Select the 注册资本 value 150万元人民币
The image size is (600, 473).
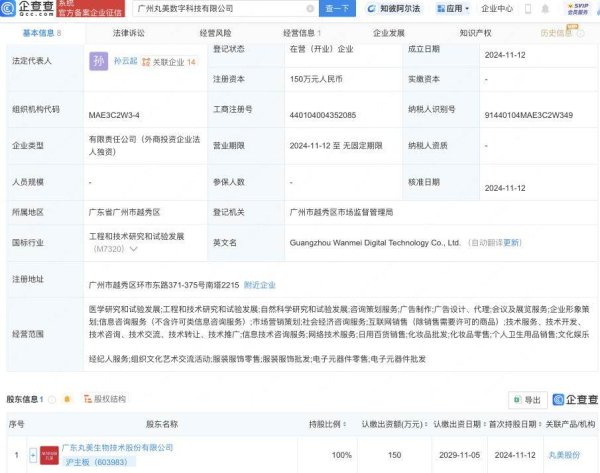click(x=316, y=79)
